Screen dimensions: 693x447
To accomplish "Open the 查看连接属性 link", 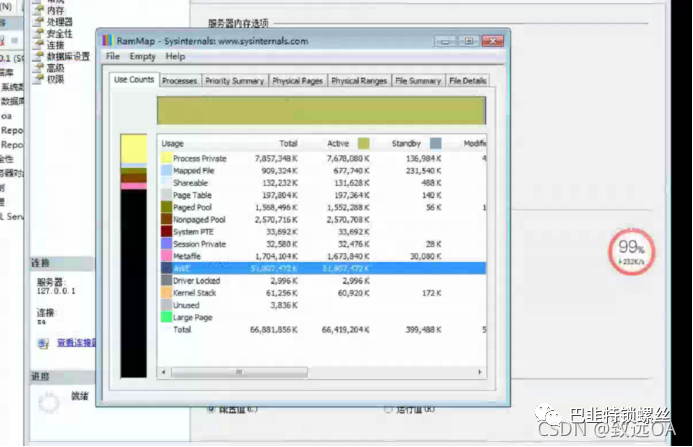I will (x=76, y=343).
